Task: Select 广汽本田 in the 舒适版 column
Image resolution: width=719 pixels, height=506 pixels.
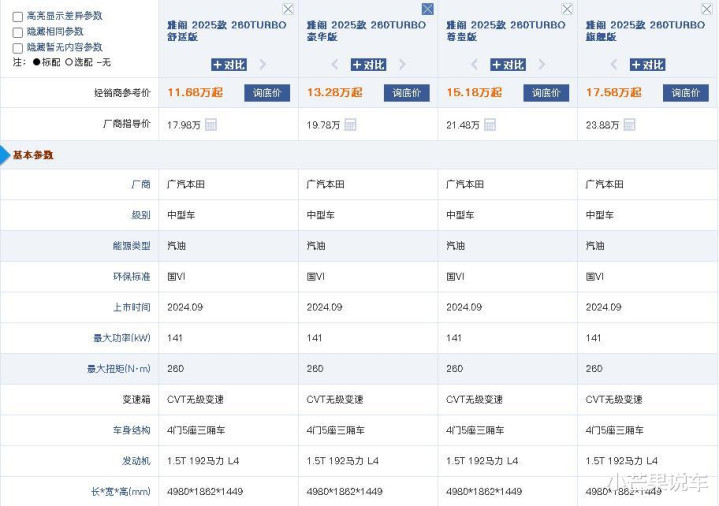Action: click(186, 184)
